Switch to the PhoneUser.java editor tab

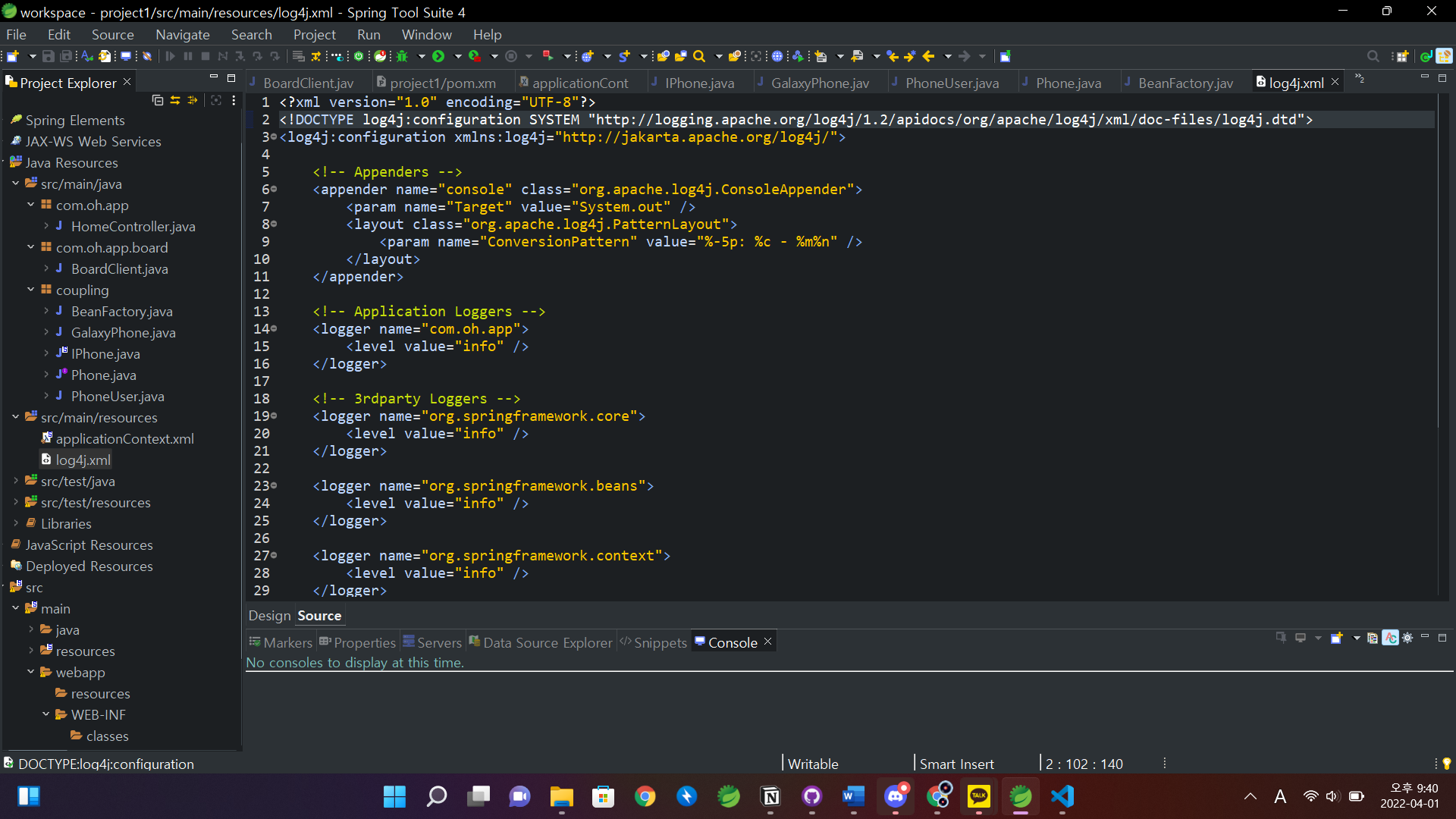(x=951, y=83)
